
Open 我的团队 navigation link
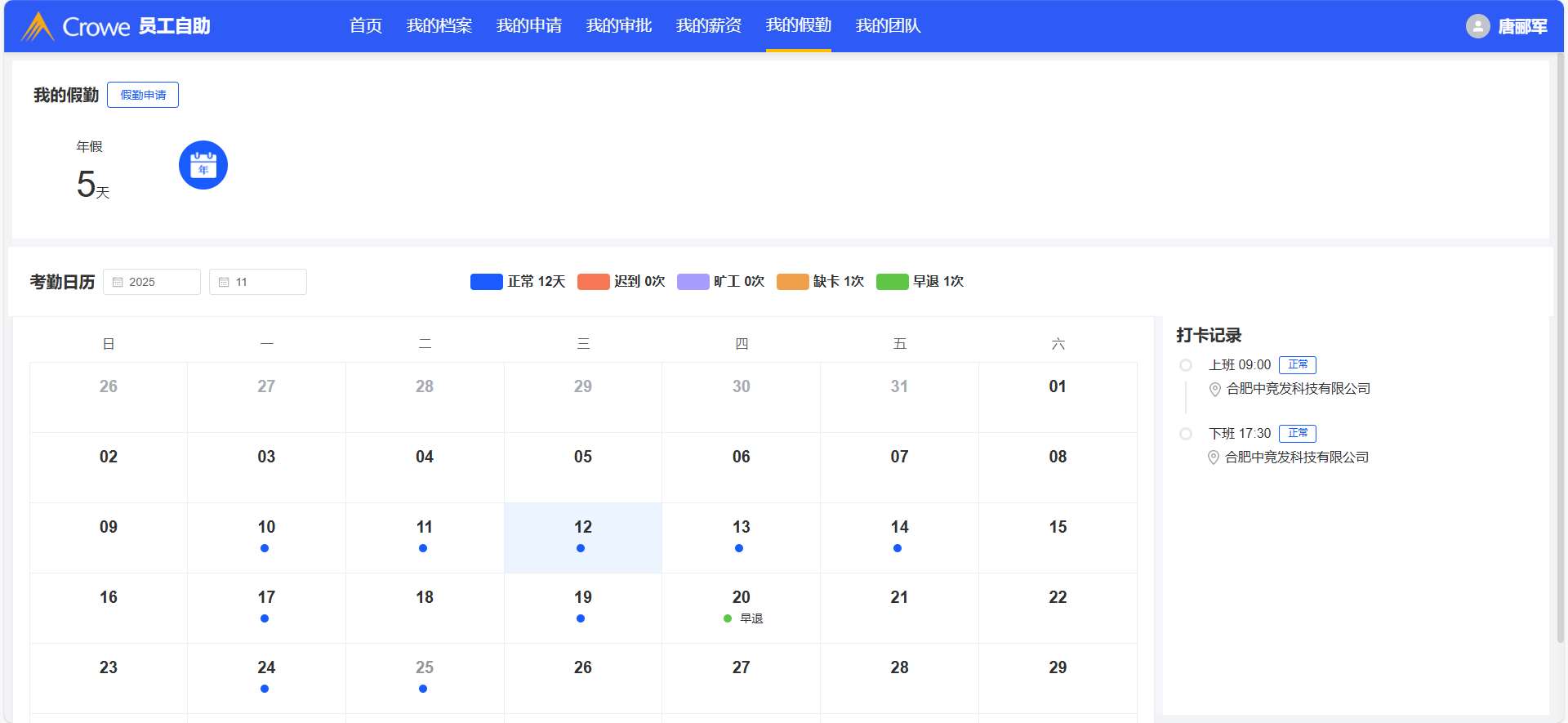tap(888, 26)
